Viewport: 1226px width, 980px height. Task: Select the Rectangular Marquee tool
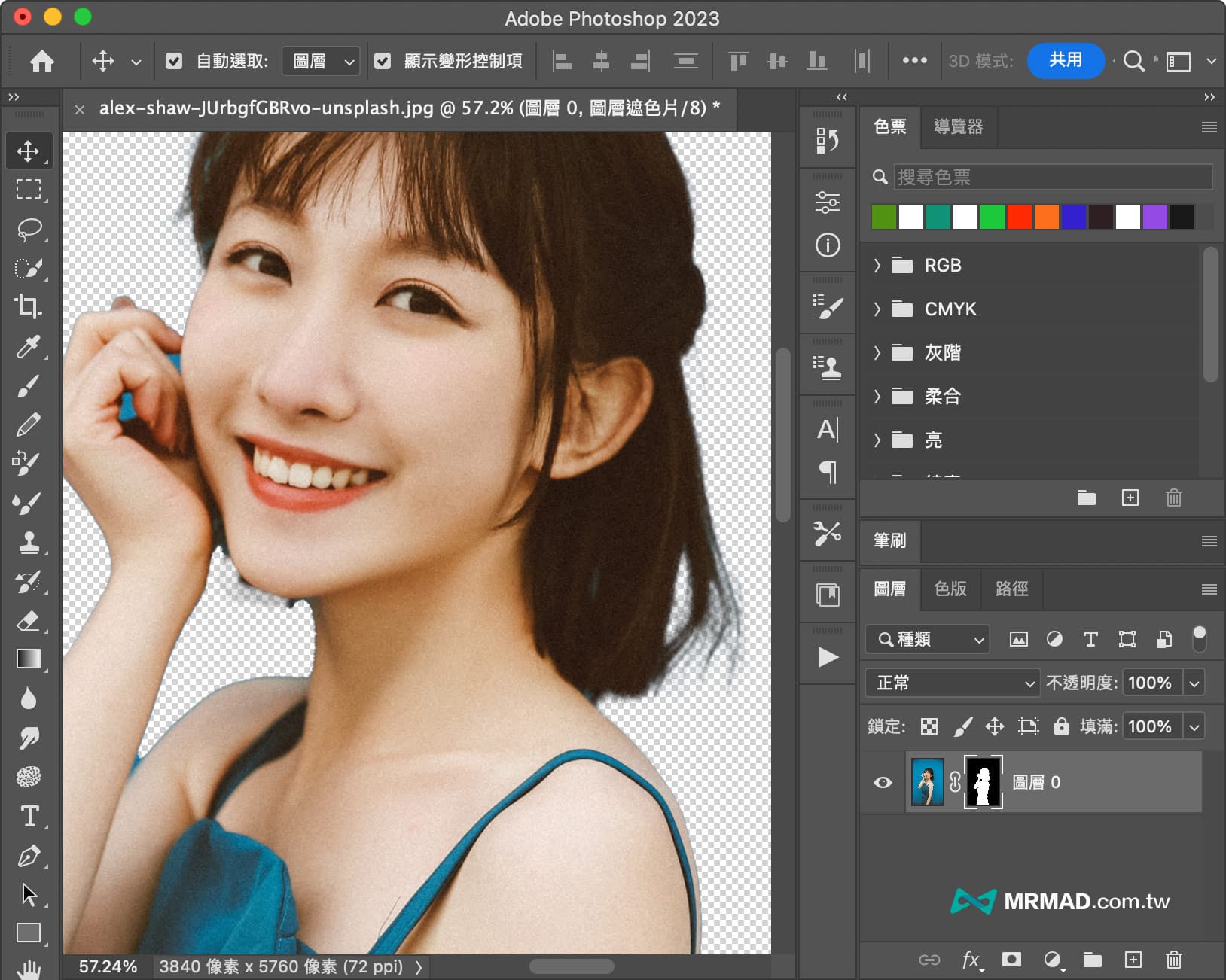click(29, 189)
